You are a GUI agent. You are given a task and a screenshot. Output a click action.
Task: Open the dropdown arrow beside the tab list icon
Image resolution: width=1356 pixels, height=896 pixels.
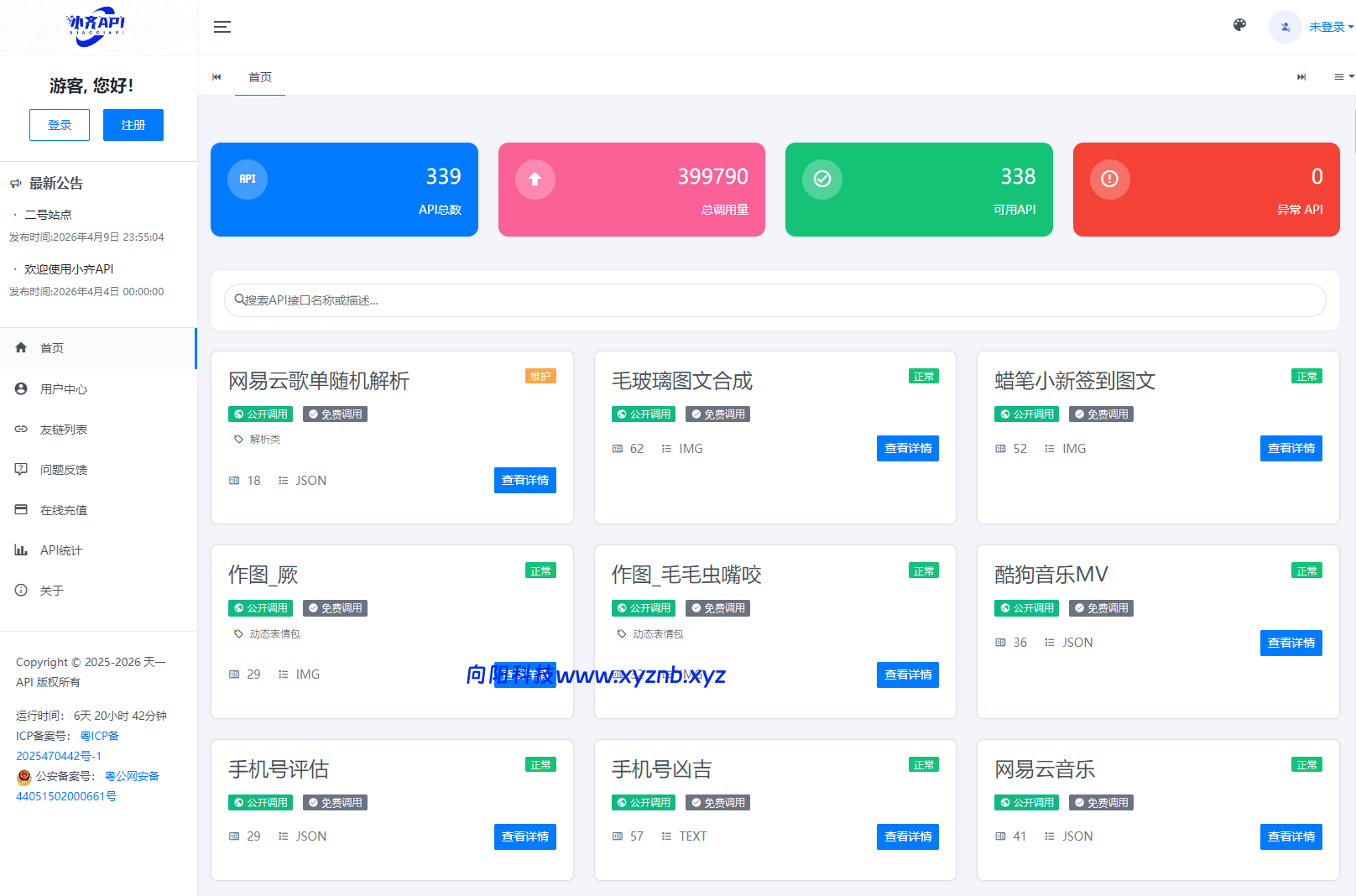coord(1350,76)
